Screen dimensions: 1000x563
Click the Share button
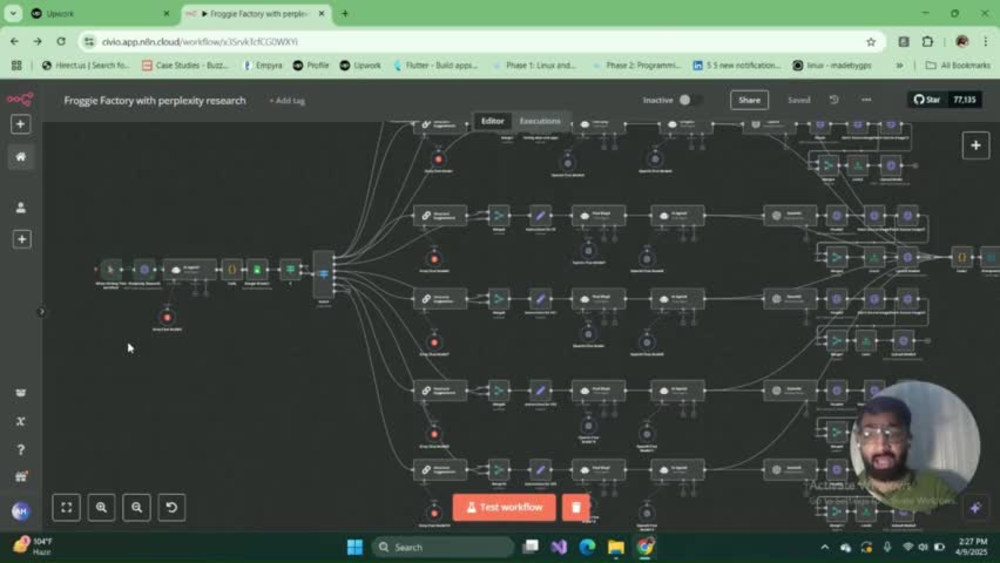[749, 100]
